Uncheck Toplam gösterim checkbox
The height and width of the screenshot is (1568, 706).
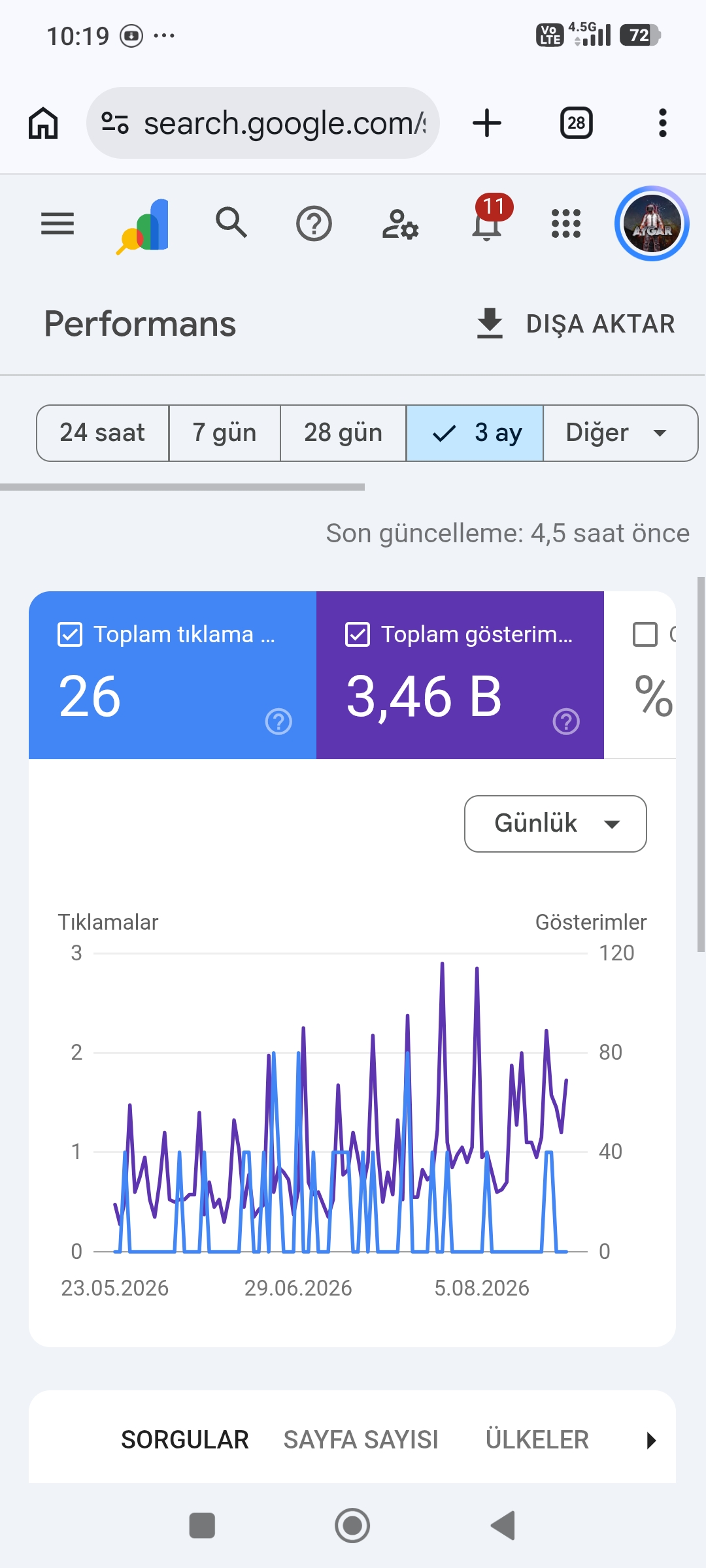(x=358, y=634)
